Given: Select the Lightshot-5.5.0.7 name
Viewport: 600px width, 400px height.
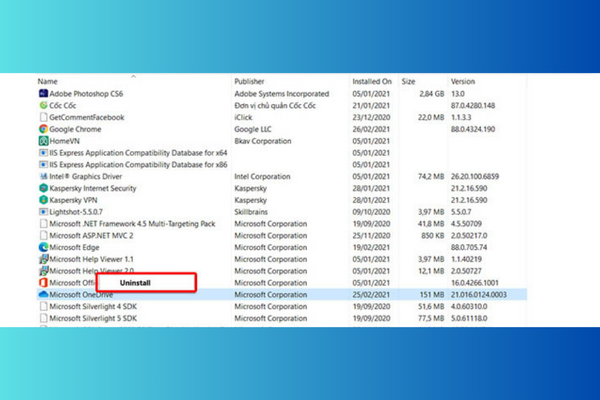Looking at the screenshot, I should (76, 212).
